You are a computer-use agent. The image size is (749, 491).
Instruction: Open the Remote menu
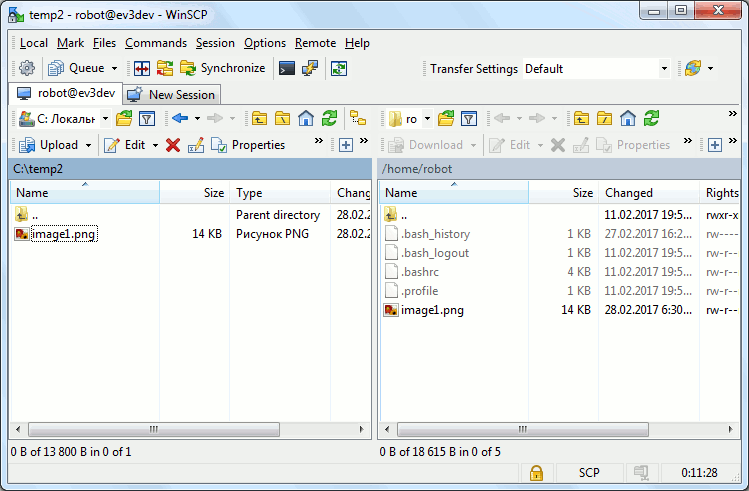tap(315, 43)
